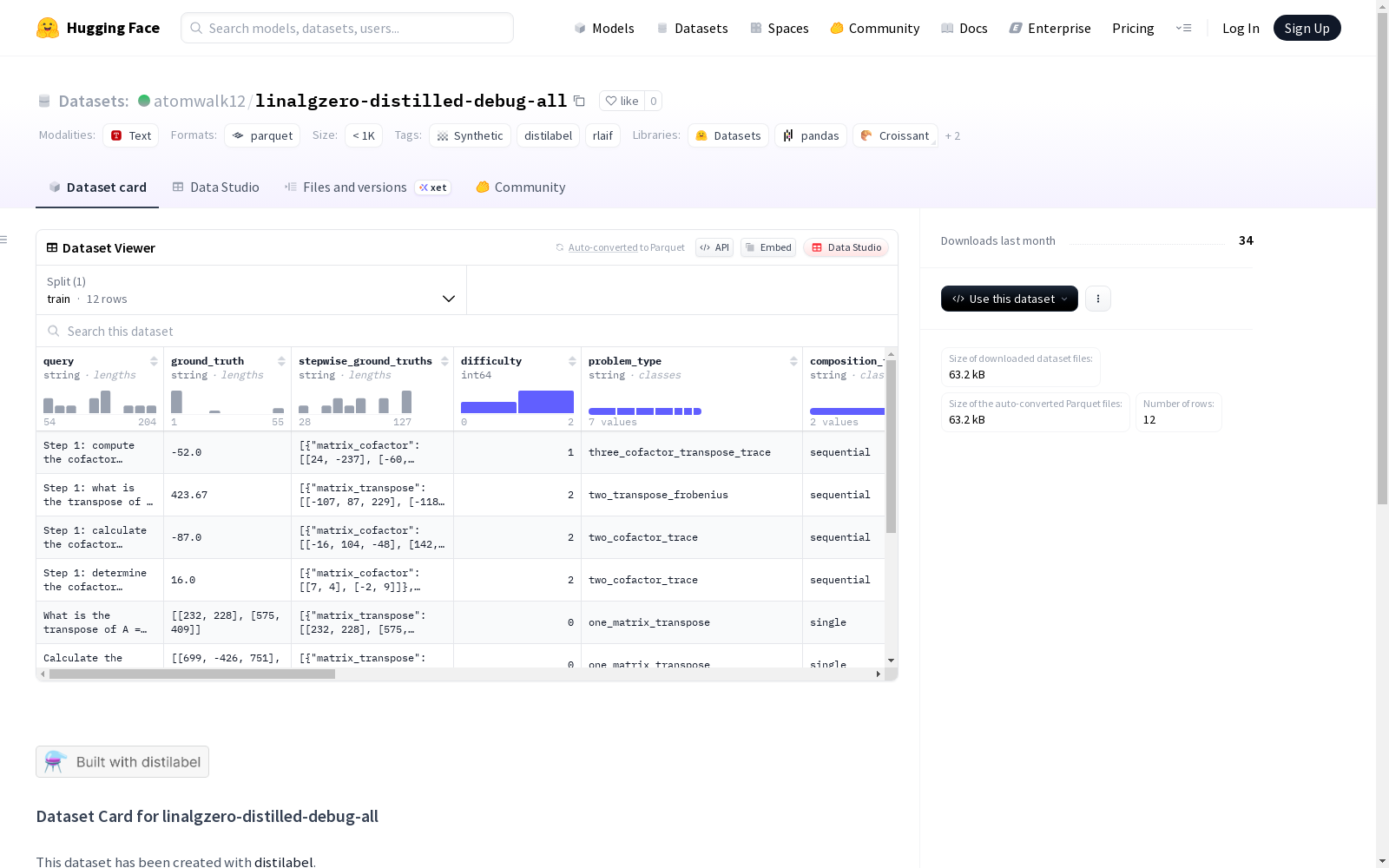
Task: Expand the train split dropdown
Action: [252, 290]
